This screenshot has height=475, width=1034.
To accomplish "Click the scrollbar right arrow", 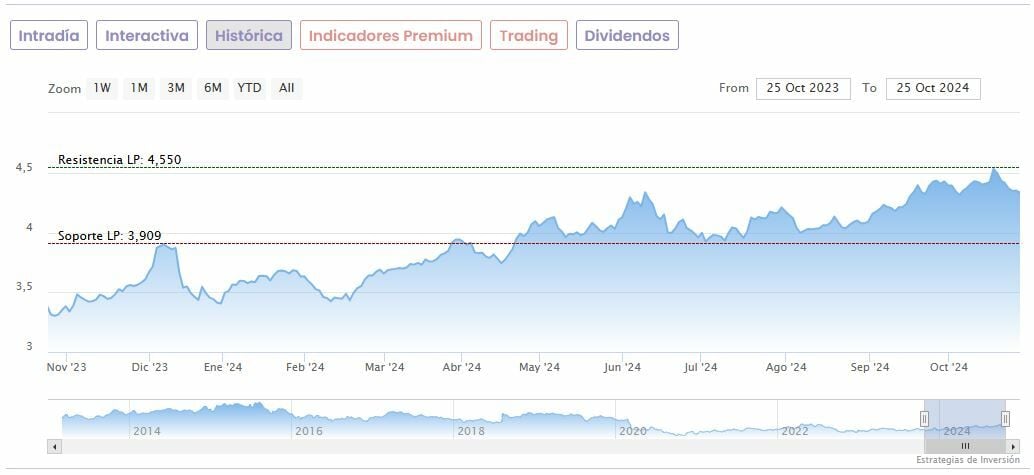I will pyautogui.click(x=1012, y=446).
